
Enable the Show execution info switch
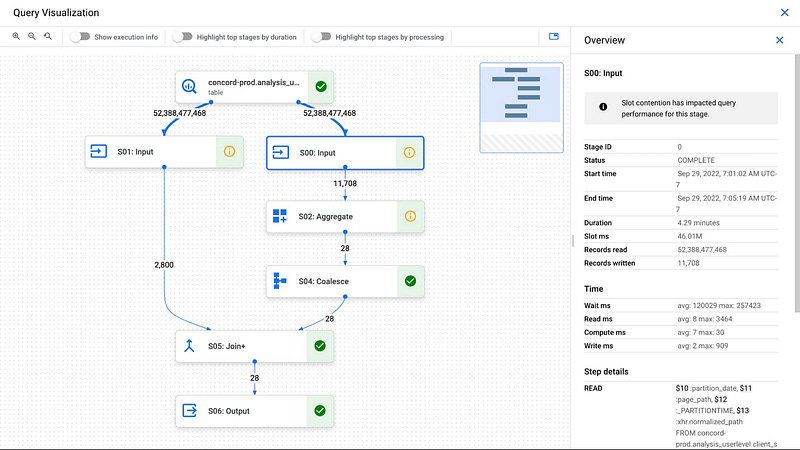coord(80,37)
